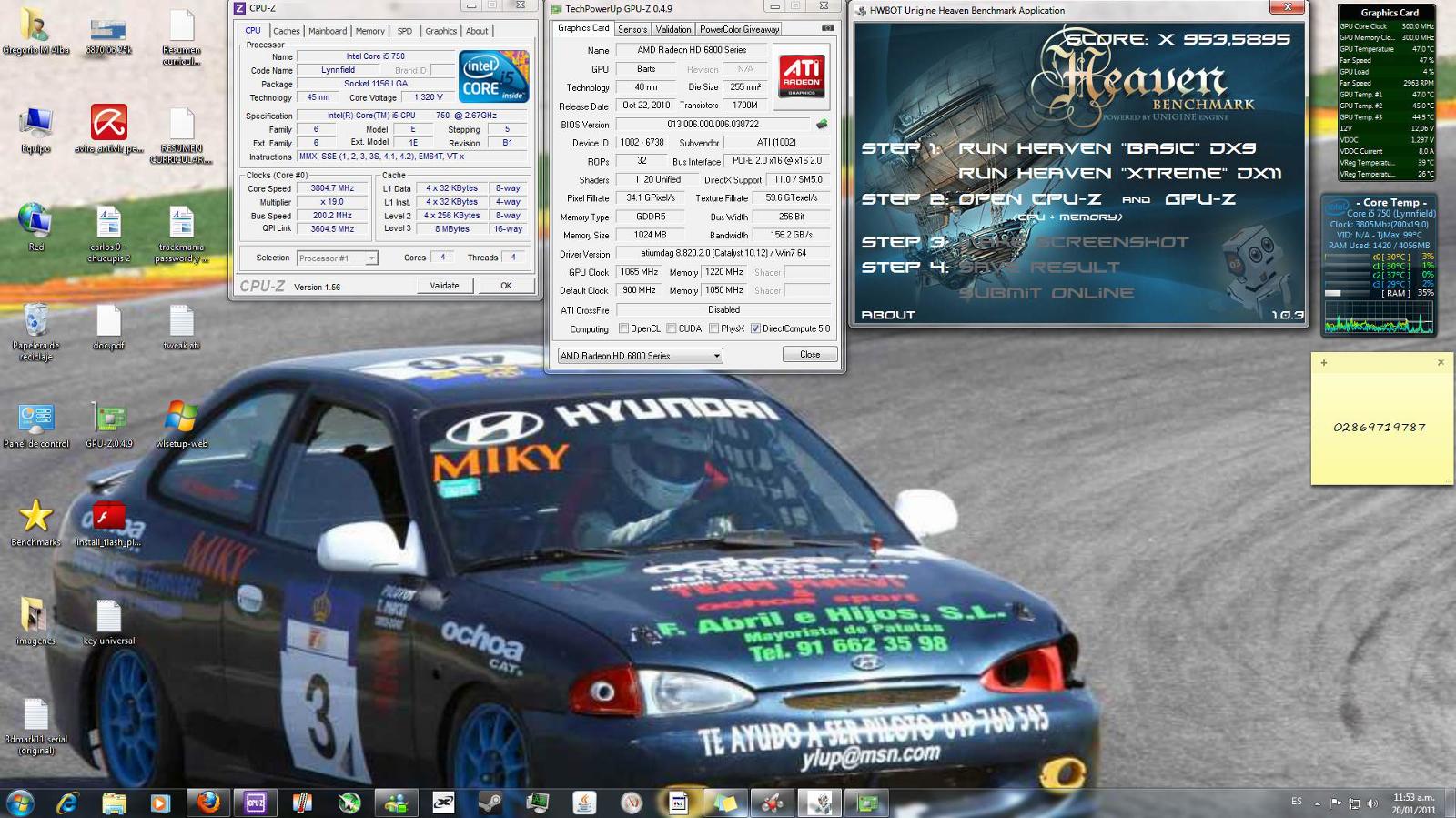
Task: Click the Graphics Card gadget header
Action: (x=1389, y=13)
